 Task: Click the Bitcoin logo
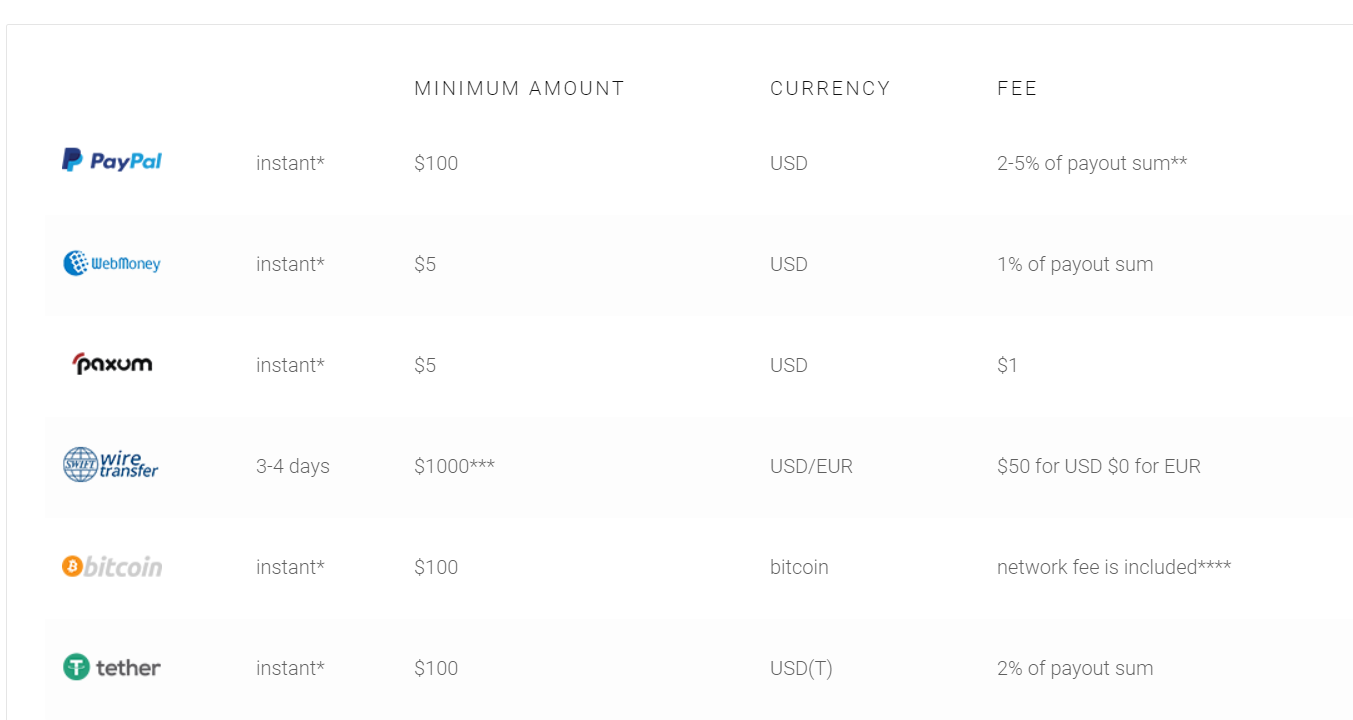tap(112, 567)
